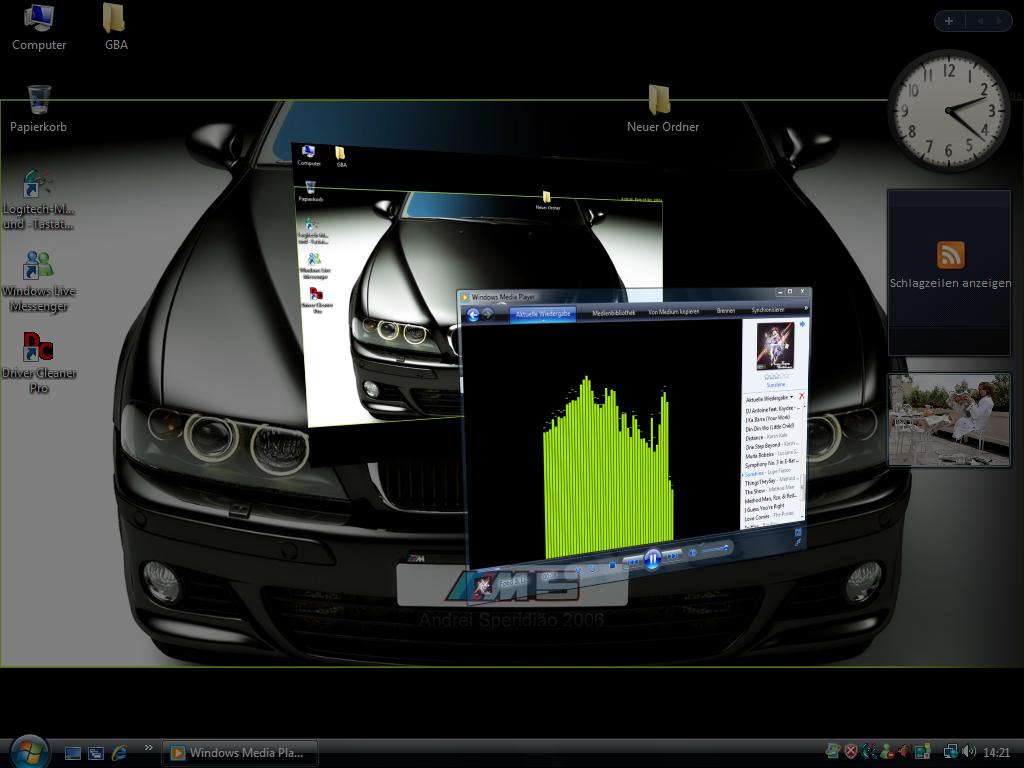Screen dimensions: 1024x768
Task: Click the Show Desktop quick launch icon
Action: point(73,752)
